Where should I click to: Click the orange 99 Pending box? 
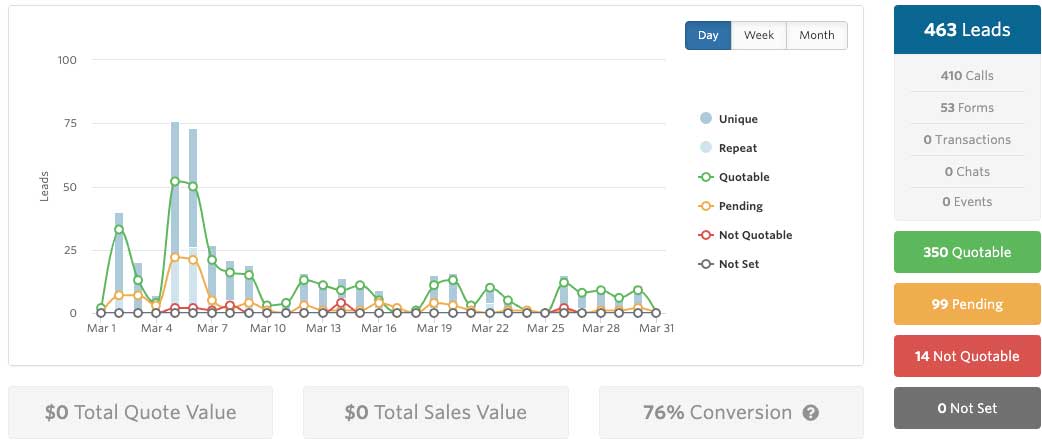click(967, 304)
